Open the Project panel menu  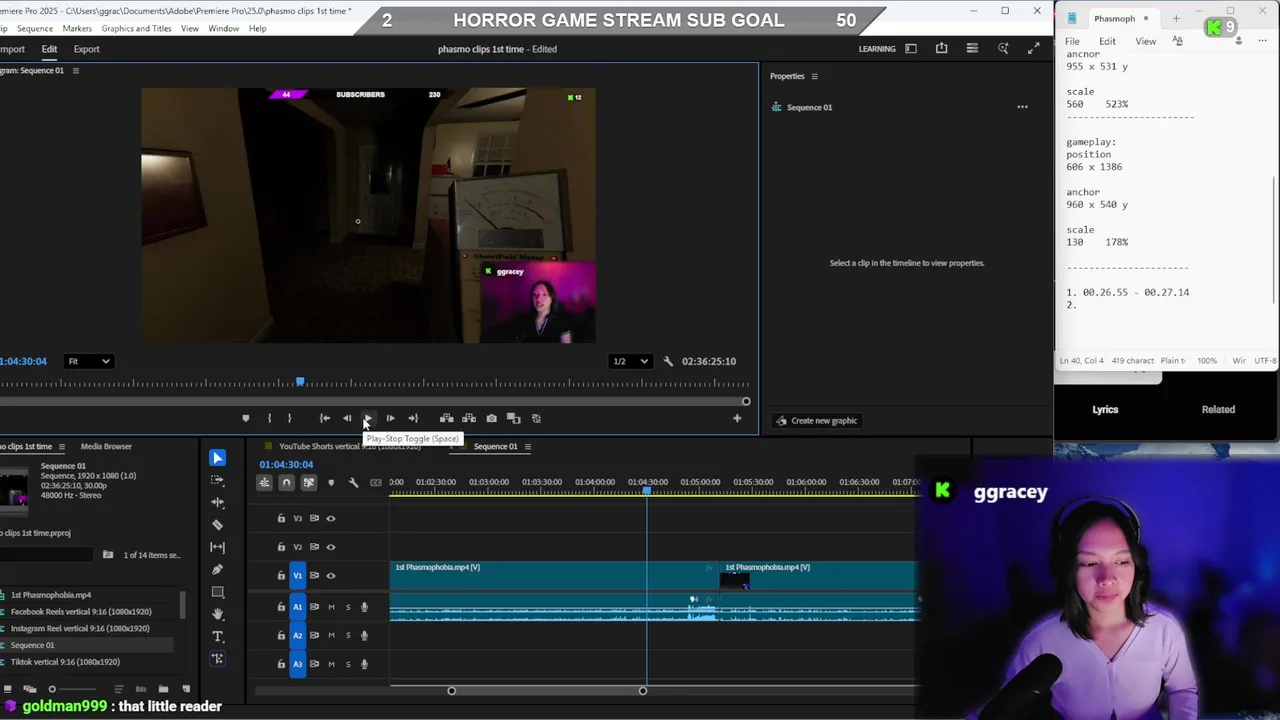coord(61,447)
